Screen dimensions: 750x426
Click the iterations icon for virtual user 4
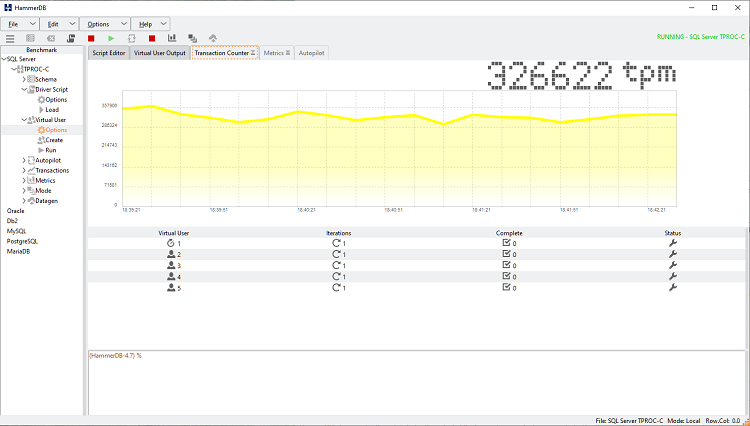point(337,276)
